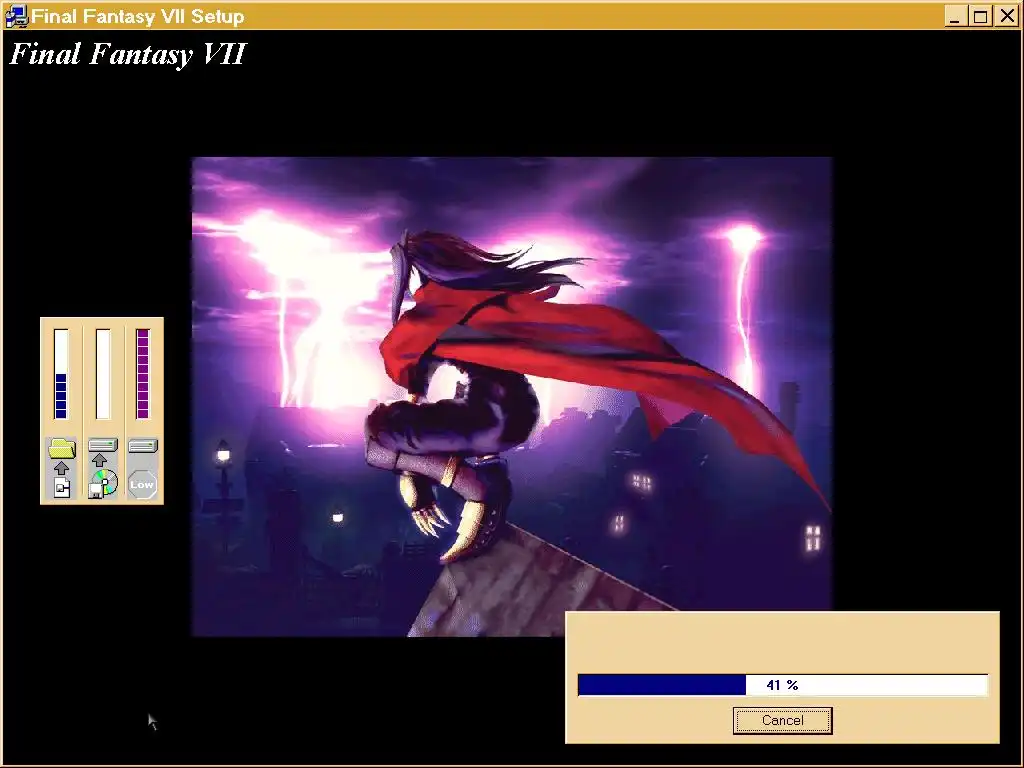Image resolution: width=1024 pixels, height=768 pixels.
Task: Click the Vincent Valentine artwork image
Action: [512, 396]
